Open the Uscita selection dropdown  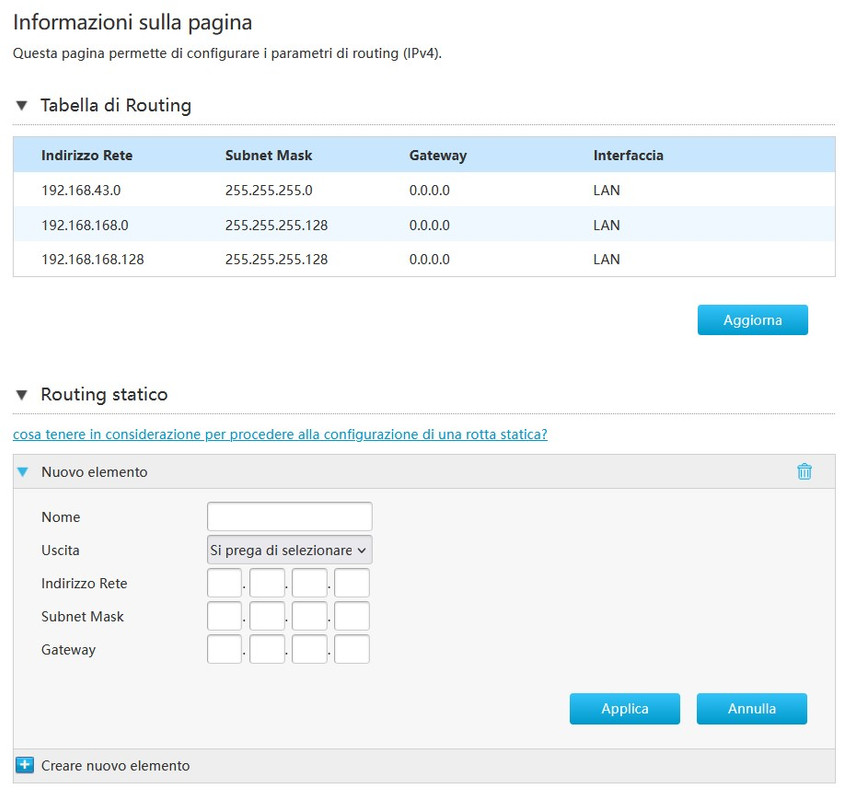290,550
